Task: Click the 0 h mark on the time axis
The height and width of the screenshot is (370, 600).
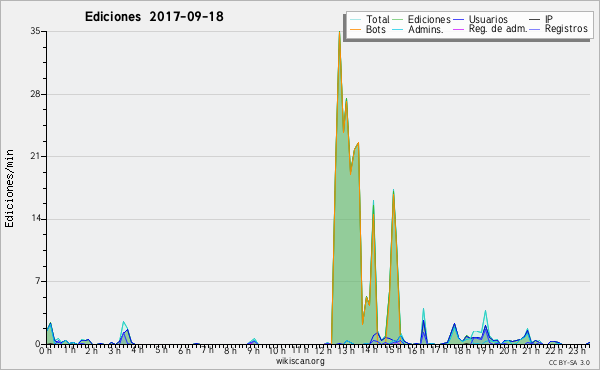Action: [x=45, y=350]
